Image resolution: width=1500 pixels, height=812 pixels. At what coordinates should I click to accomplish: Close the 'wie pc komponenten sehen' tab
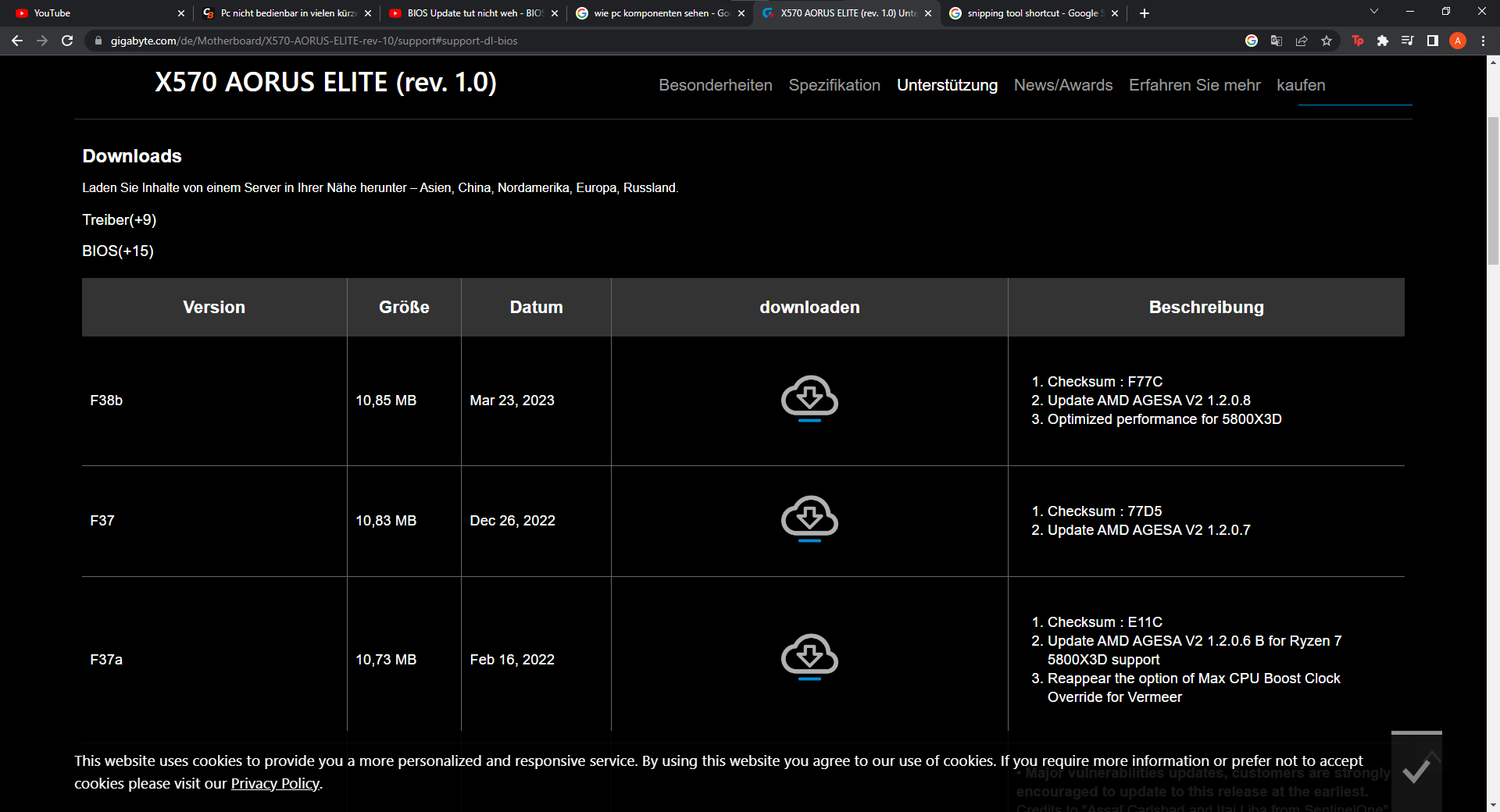click(741, 13)
